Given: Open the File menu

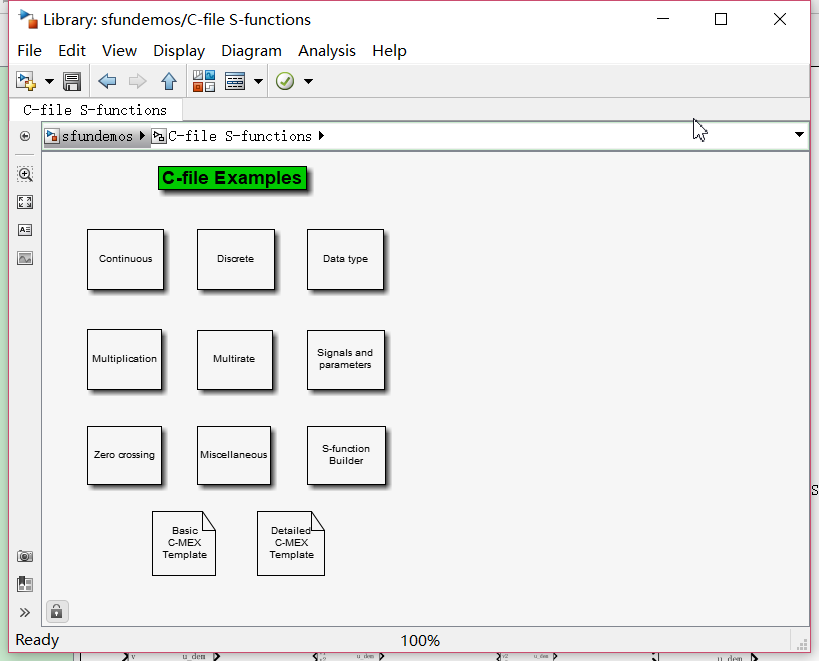Looking at the screenshot, I should (x=29, y=51).
